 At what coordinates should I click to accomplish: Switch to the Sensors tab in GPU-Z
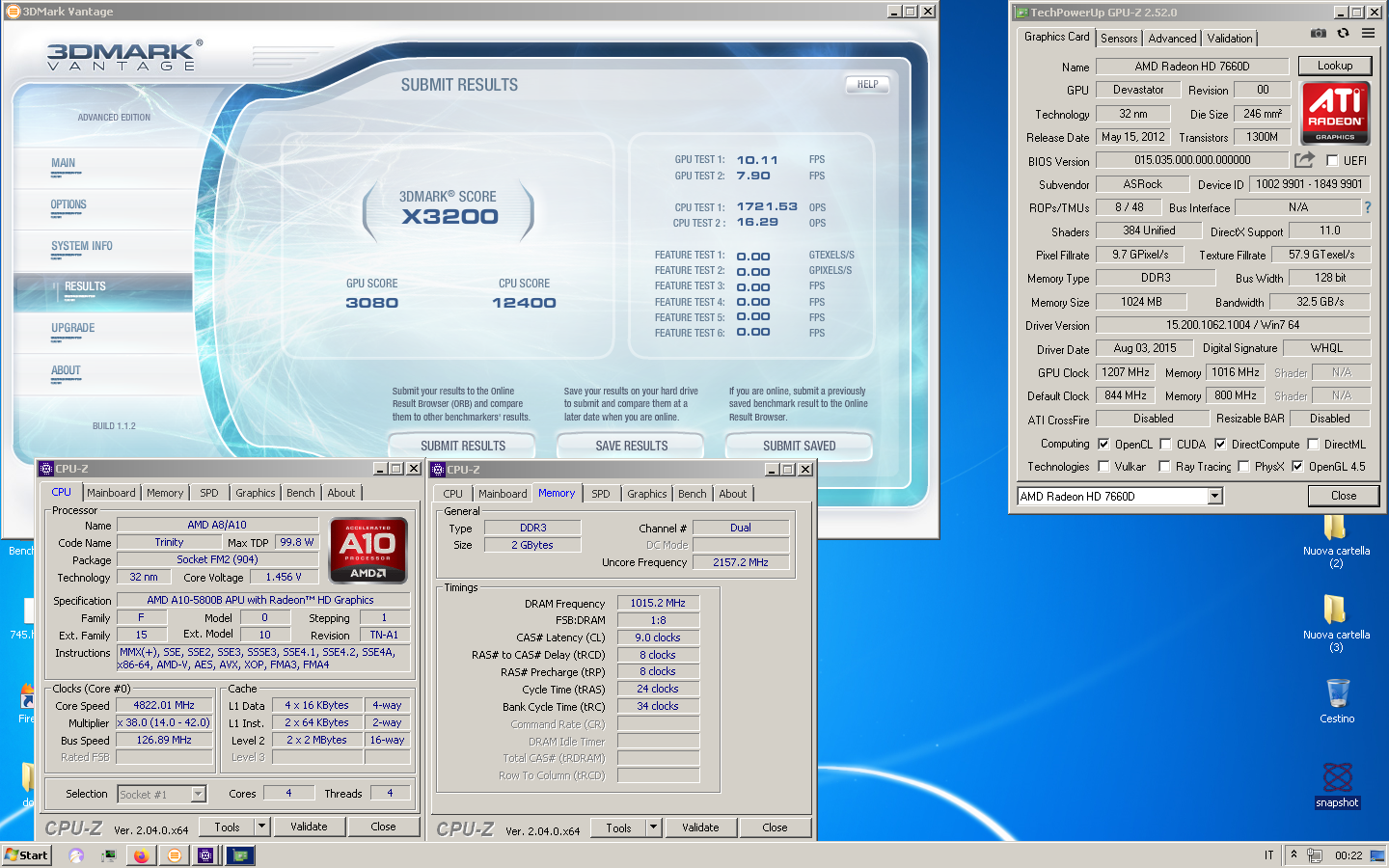(x=1119, y=39)
